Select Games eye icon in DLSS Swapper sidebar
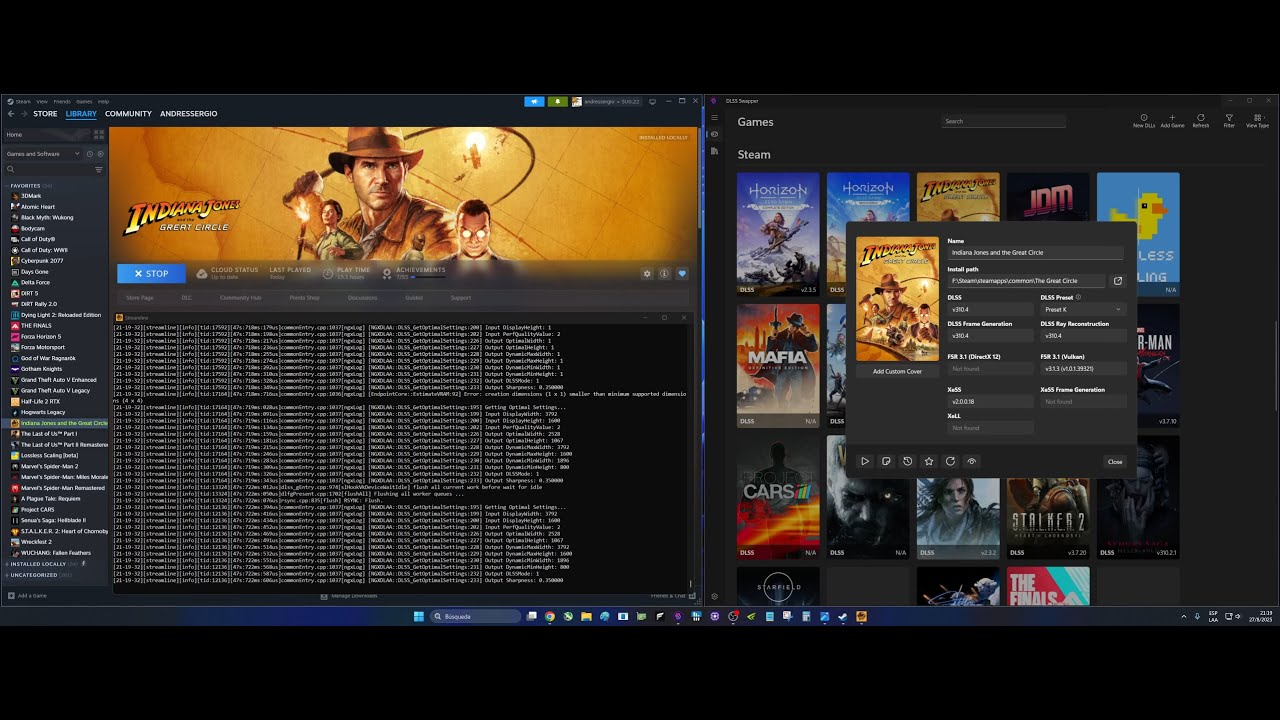1280x720 pixels. 714,134
